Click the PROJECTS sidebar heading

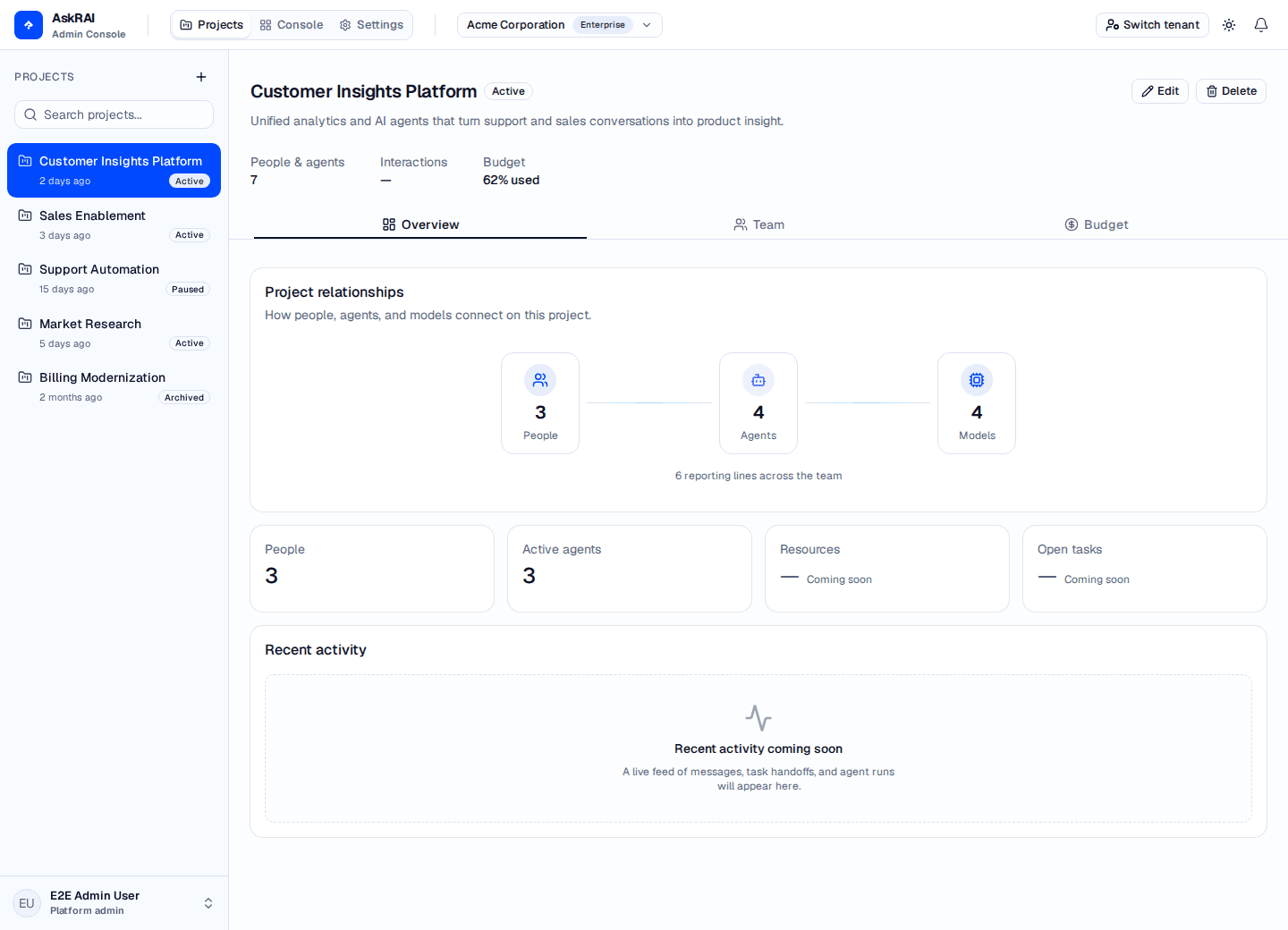coord(45,77)
